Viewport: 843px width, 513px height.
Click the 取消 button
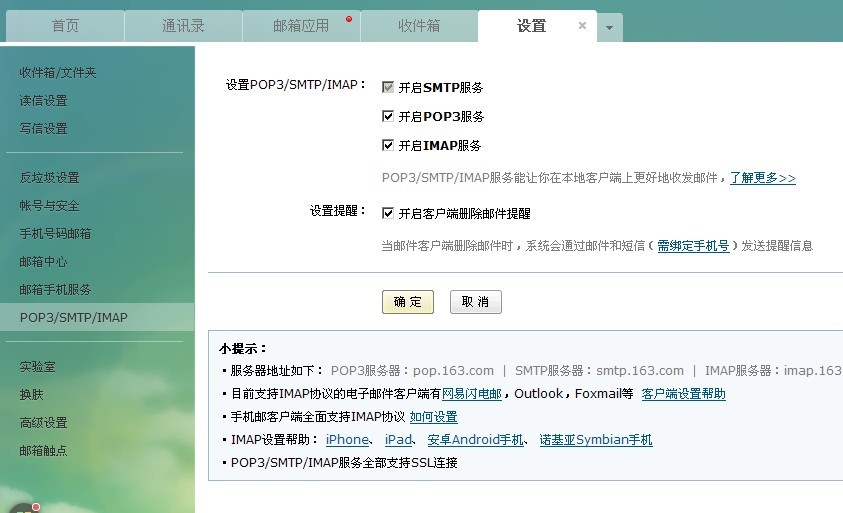coord(475,302)
